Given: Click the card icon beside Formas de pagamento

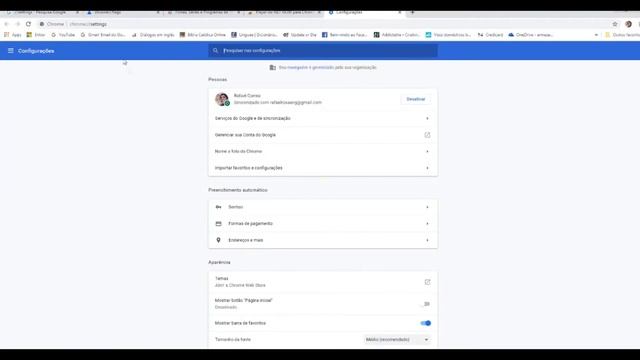Looking at the screenshot, I should click(218, 224).
